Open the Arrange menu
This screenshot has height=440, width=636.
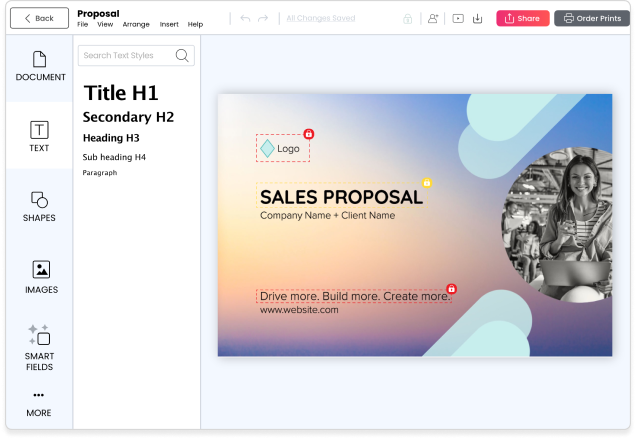[x=136, y=24]
